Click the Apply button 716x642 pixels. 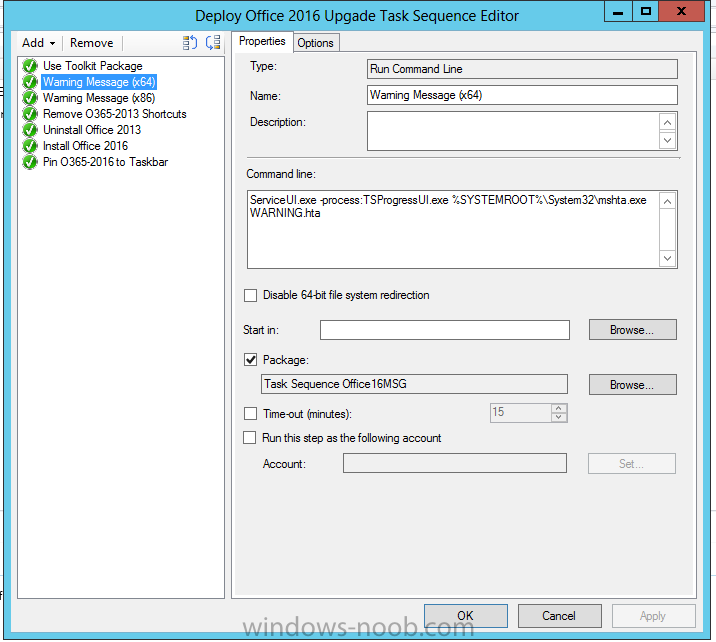(653, 616)
